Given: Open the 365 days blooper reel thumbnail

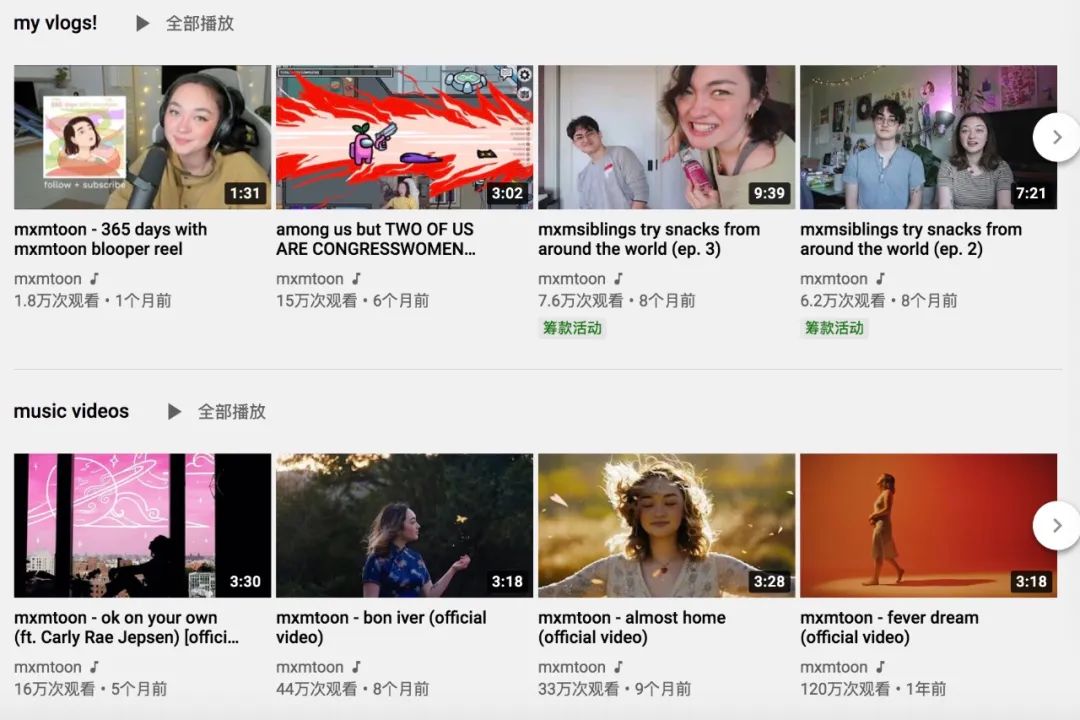Looking at the screenshot, I should [143, 137].
